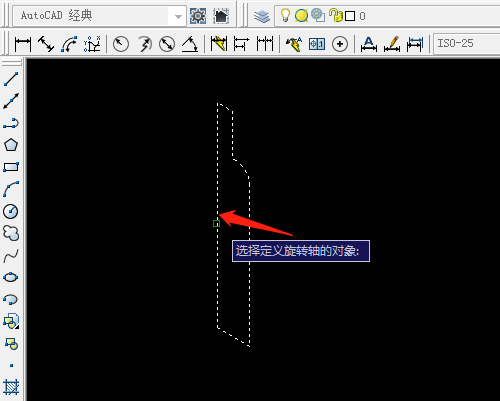This screenshot has width=500, height=401.
Task: Select the Spline tool
Action: pyautogui.click(x=11, y=255)
